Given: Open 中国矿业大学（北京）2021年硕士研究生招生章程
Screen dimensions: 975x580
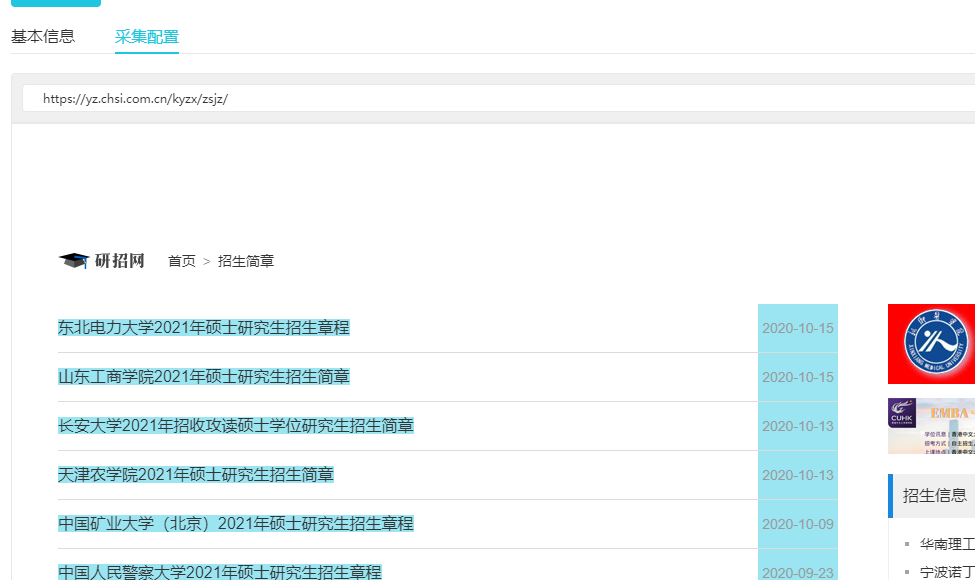Looking at the screenshot, I should click(x=236, y=524).
